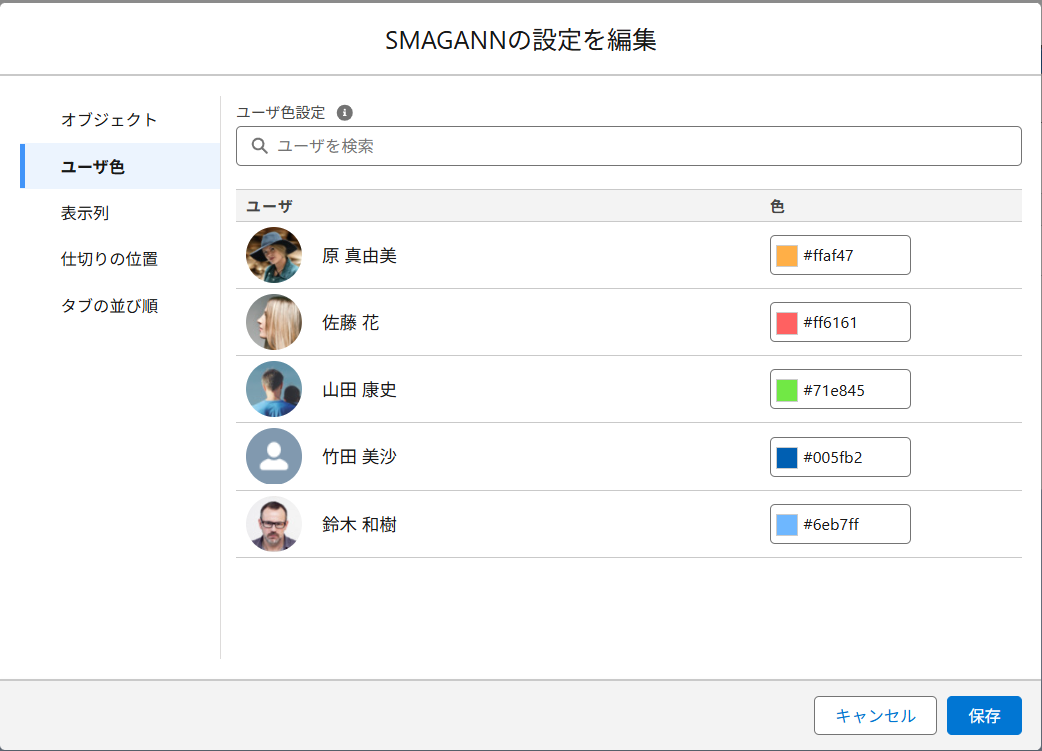
Task: Click 原 真由美's profile avatar
Action: 274,255
